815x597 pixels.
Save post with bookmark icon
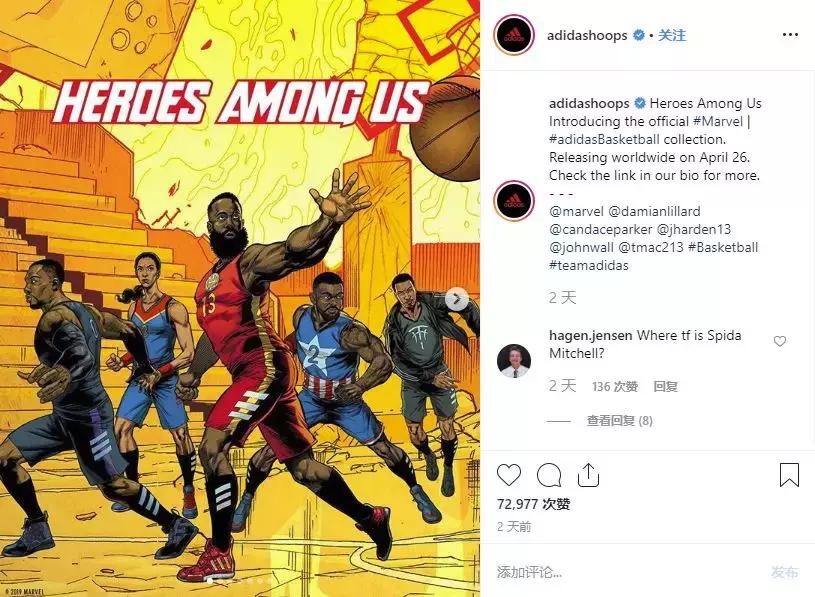[789, 475]
